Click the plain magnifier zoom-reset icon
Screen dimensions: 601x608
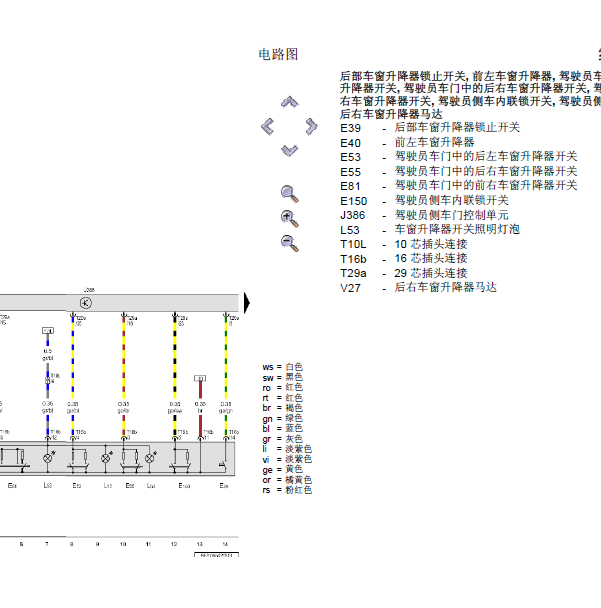[290, 194]
